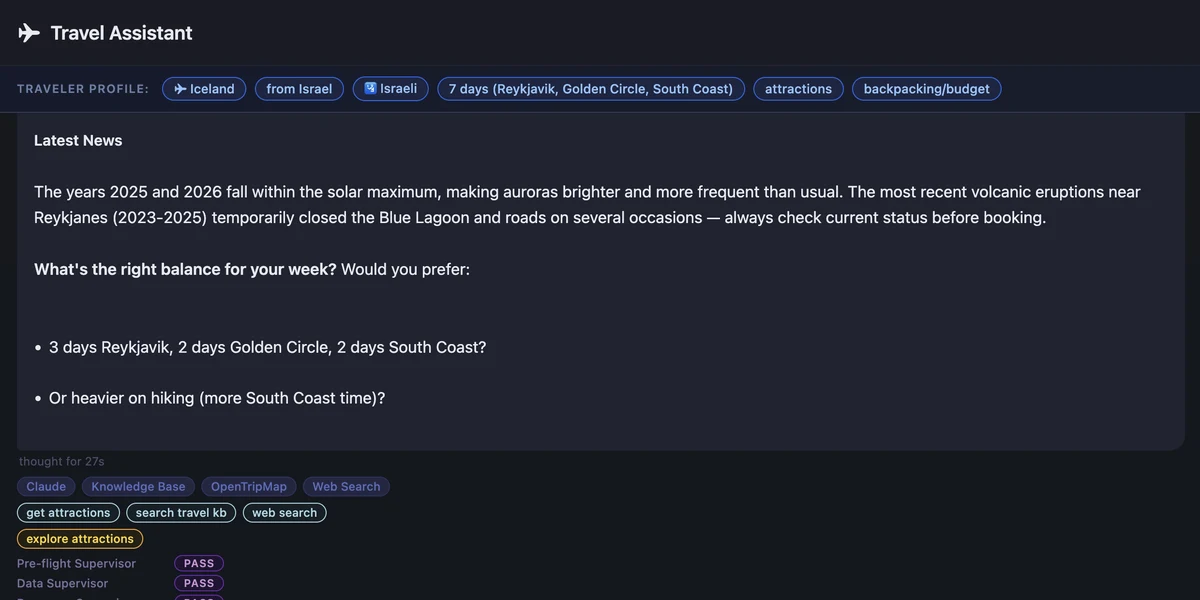1200x600 pixels.
Task: Click the PASS badge beside Data Supervisor
Action: pos(199,584)
